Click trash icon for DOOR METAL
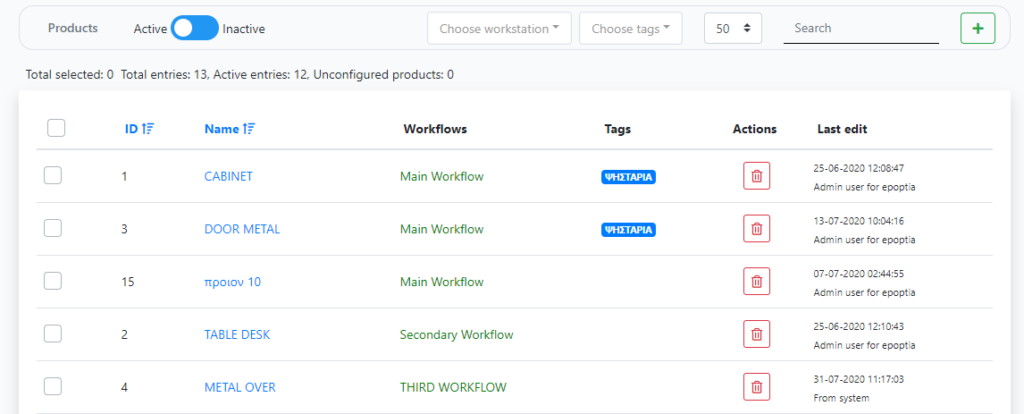Screen dimensions: 1024x414 (x=756, y=229)
